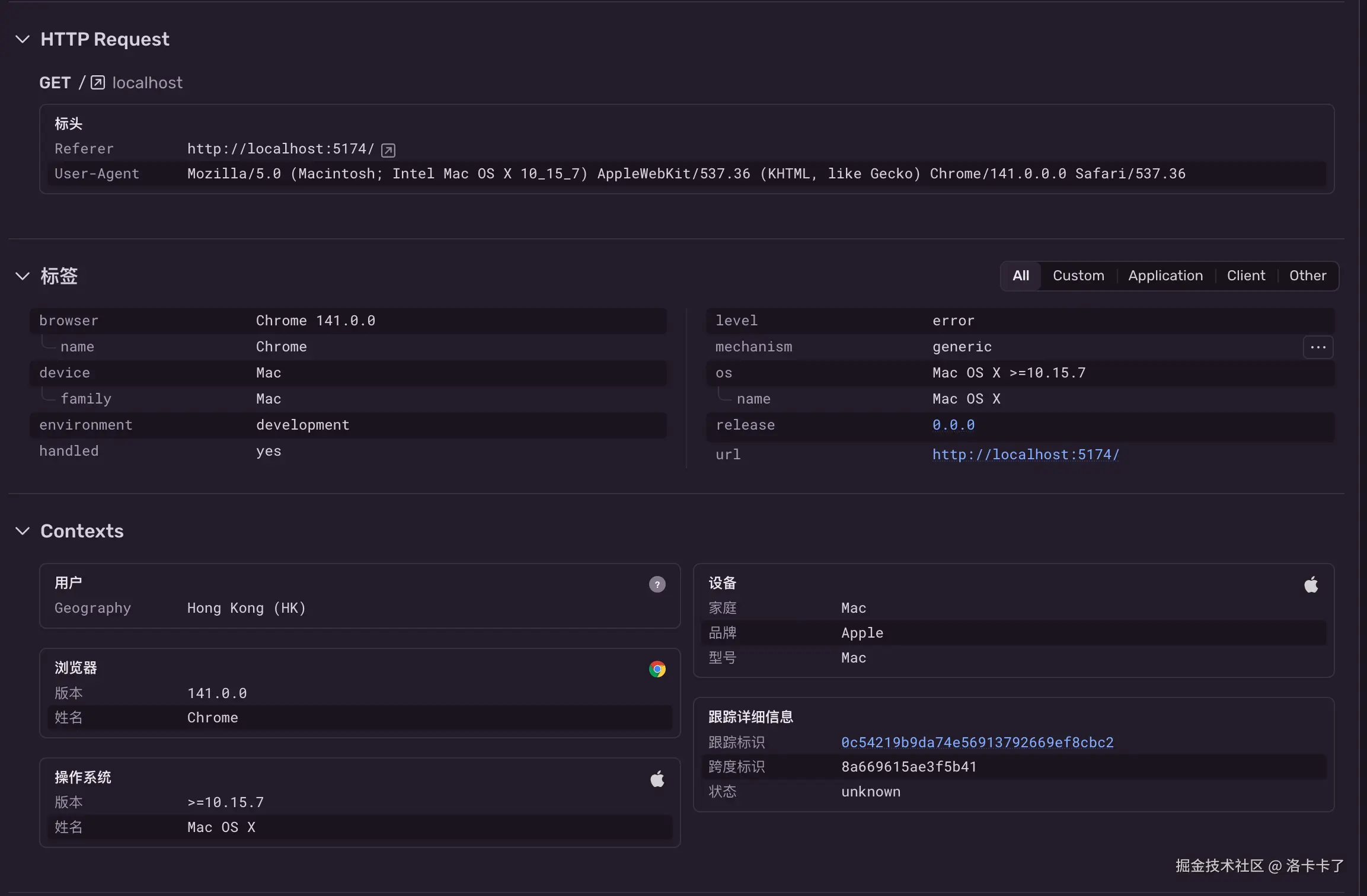This screenshot has height=896, width=1367.
Task: Click the Apple logo in 操作系统 card
Action: (657, 779)
